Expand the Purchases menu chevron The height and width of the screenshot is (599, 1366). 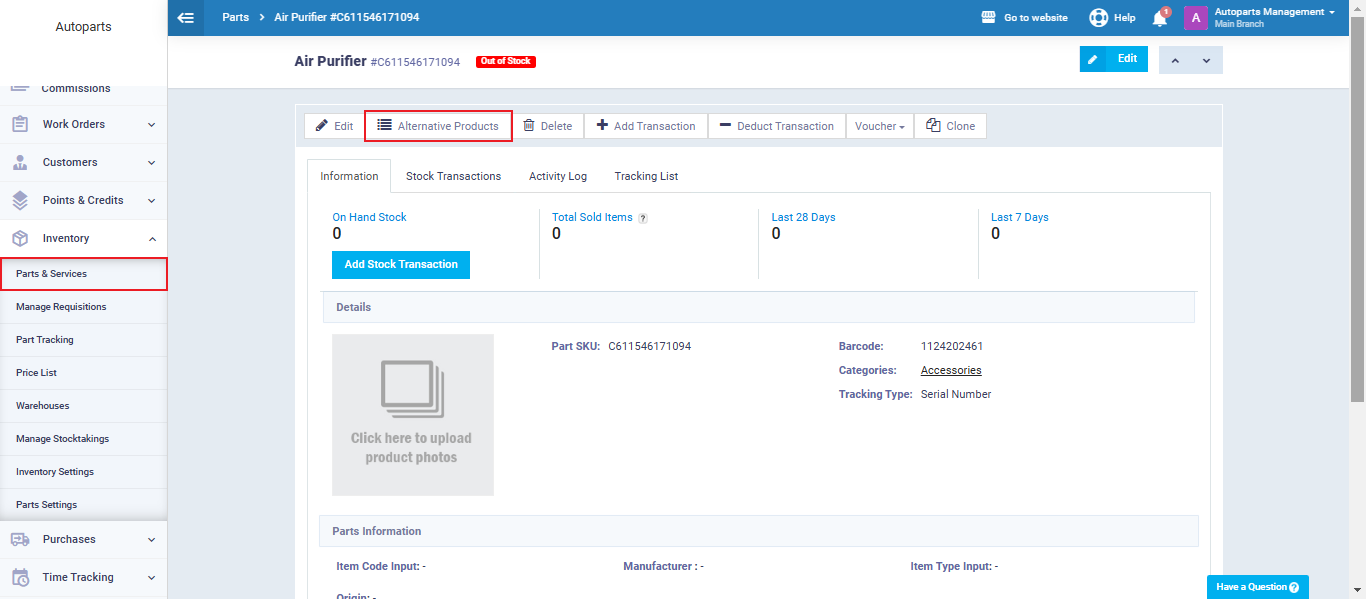tap(151, 540)
